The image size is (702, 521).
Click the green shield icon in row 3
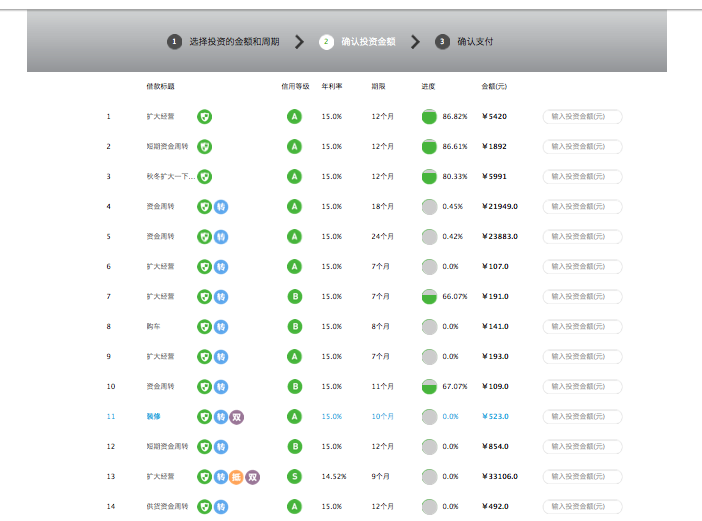[204, 177]
